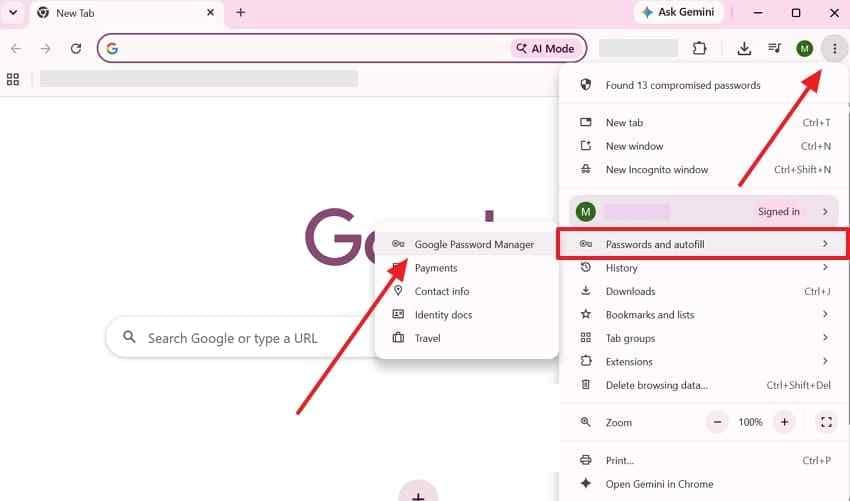Select Print menu item
The height and width of the screenshot is (501, 850).
(703, 460)
